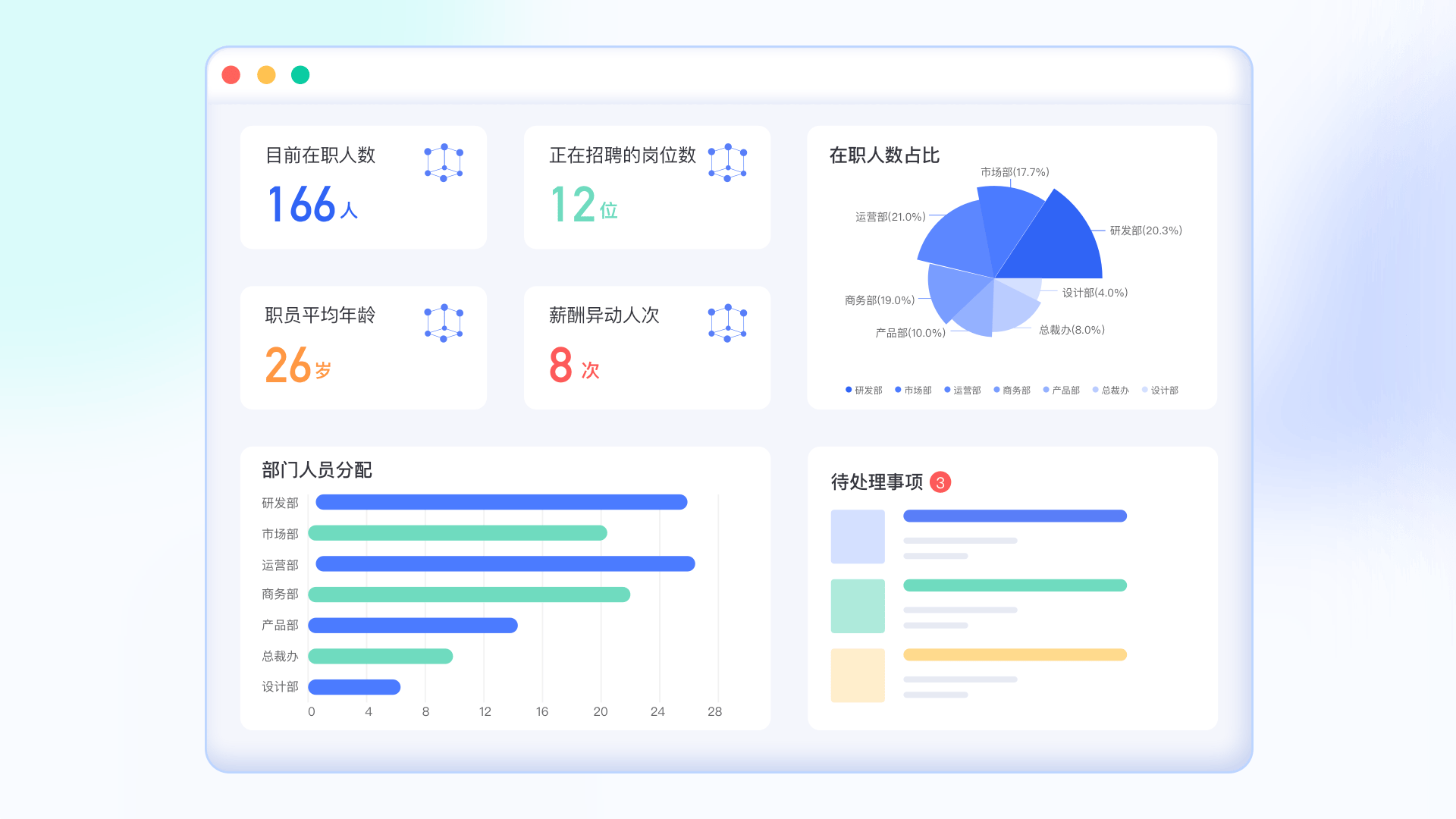Open the blue thumbnail to-do item

[858, 536]
